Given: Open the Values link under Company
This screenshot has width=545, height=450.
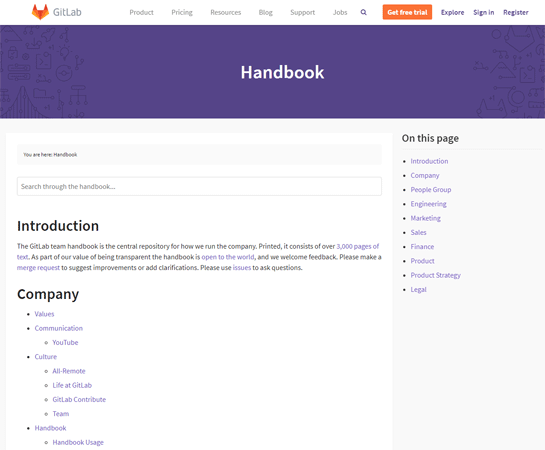Looking at the screenshot, I should click(x=44, y=314).
